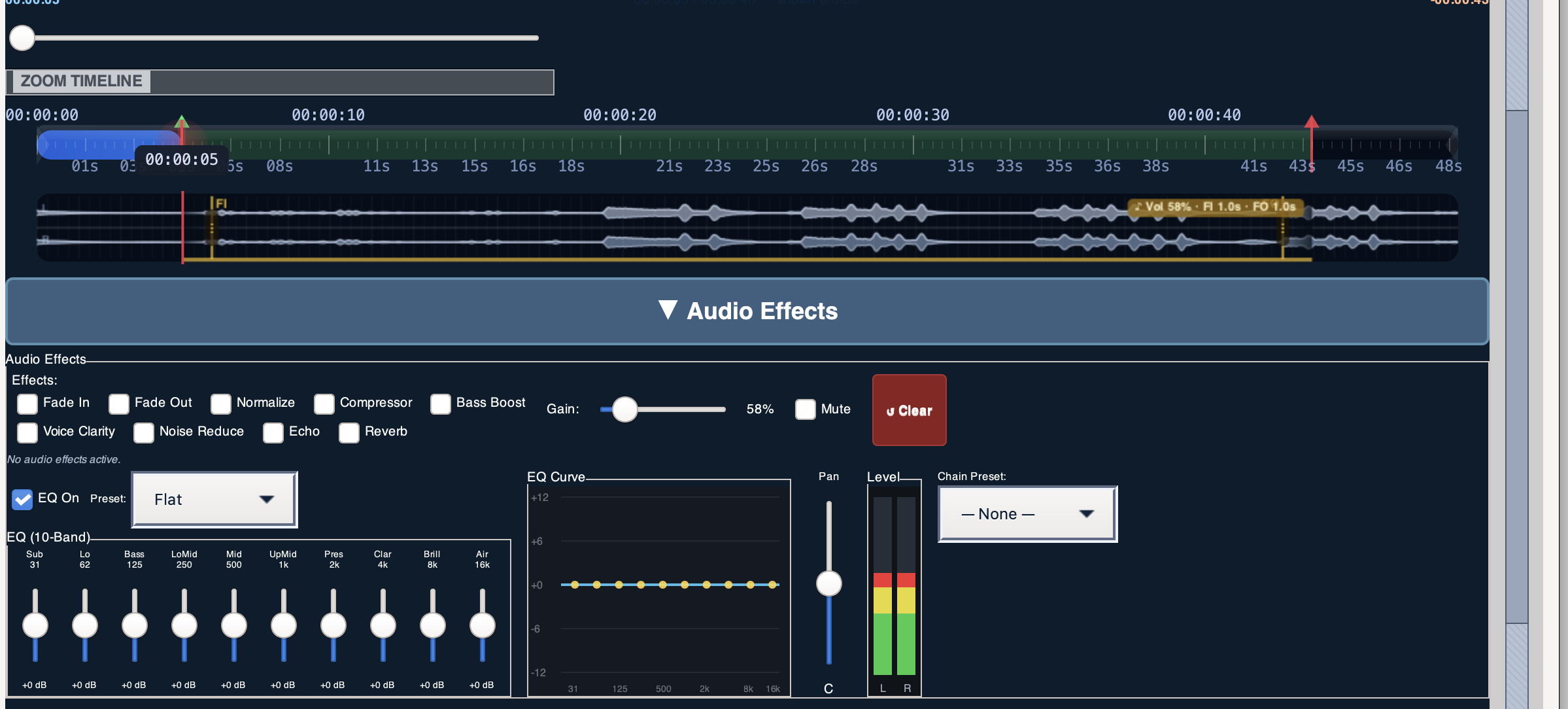Screen dimensions: 1568x709
Task: Enable the Compressor effect
Action: 324,405
